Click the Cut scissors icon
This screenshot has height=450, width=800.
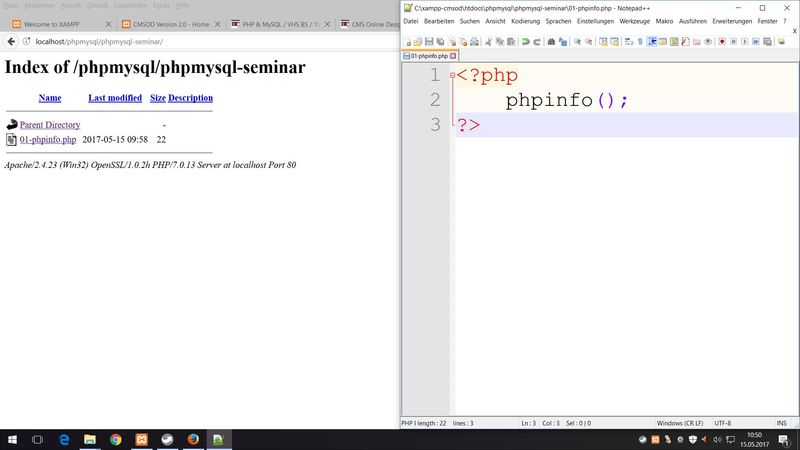[490, 41]
